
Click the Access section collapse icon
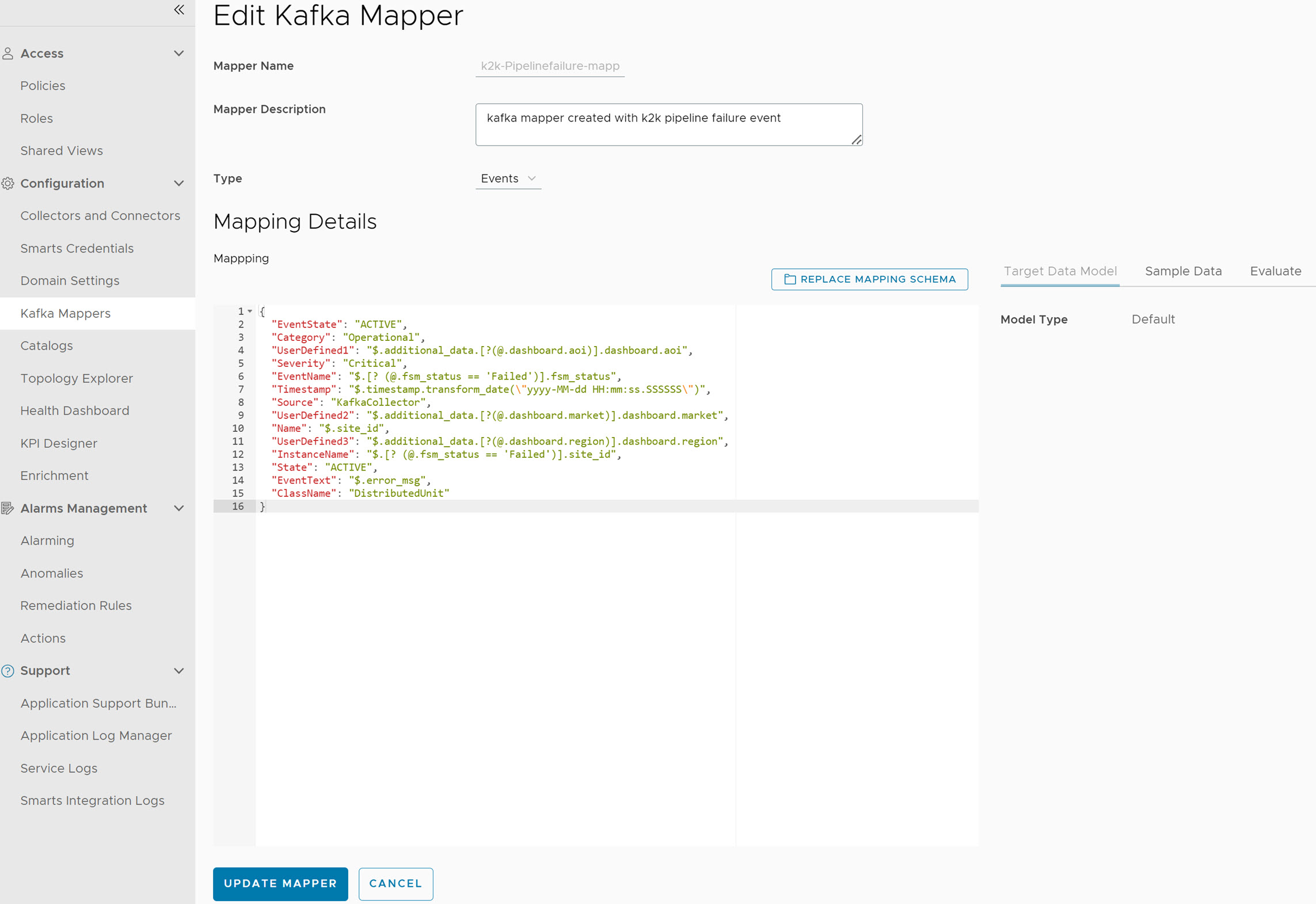[x=178, y=54]
